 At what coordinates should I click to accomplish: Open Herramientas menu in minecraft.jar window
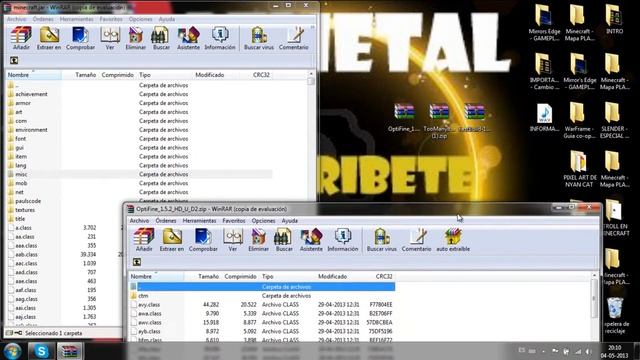[76, 19]
